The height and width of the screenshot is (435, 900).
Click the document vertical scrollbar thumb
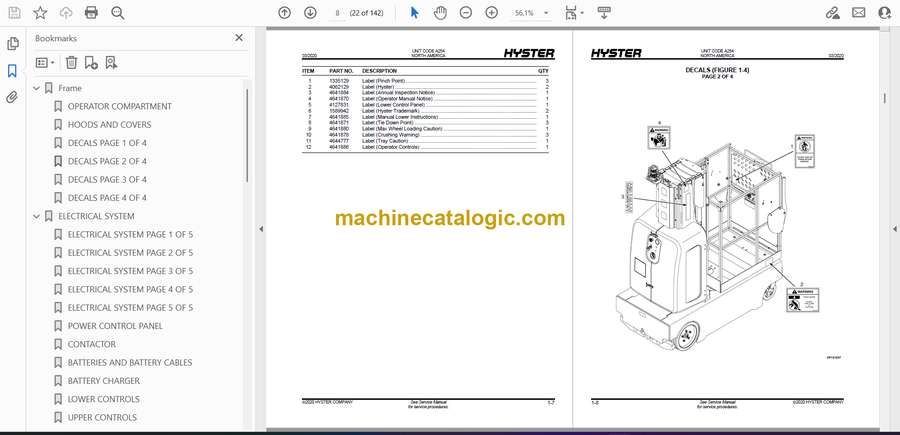[x=885, y=99]
